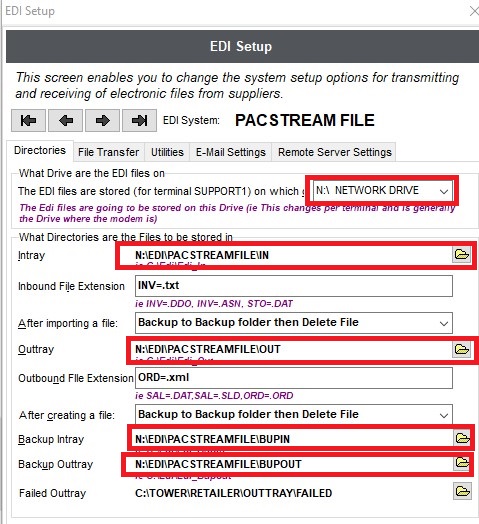This screenshot has width=479, height=524.
Task: Browse for the Failed Outtray folder
Action: pos(463,491)
